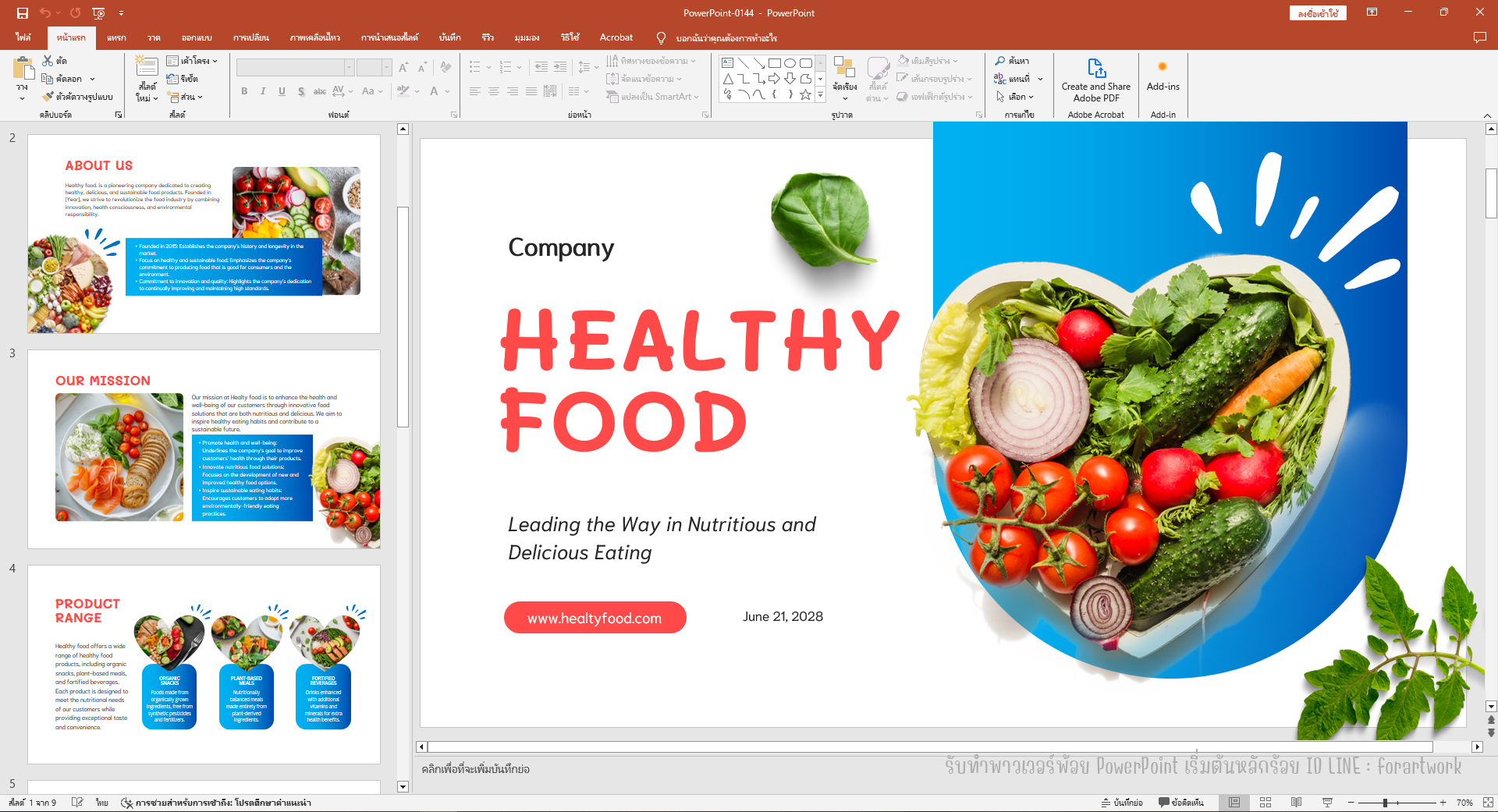Open the ออกแบบ (Design) ribbon tab
The height and width of the screenshot is (812, 1498).
point(197,37)
